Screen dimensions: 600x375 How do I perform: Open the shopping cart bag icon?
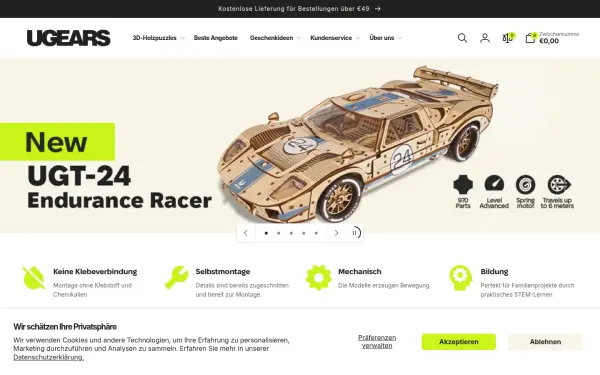point(530,38)
